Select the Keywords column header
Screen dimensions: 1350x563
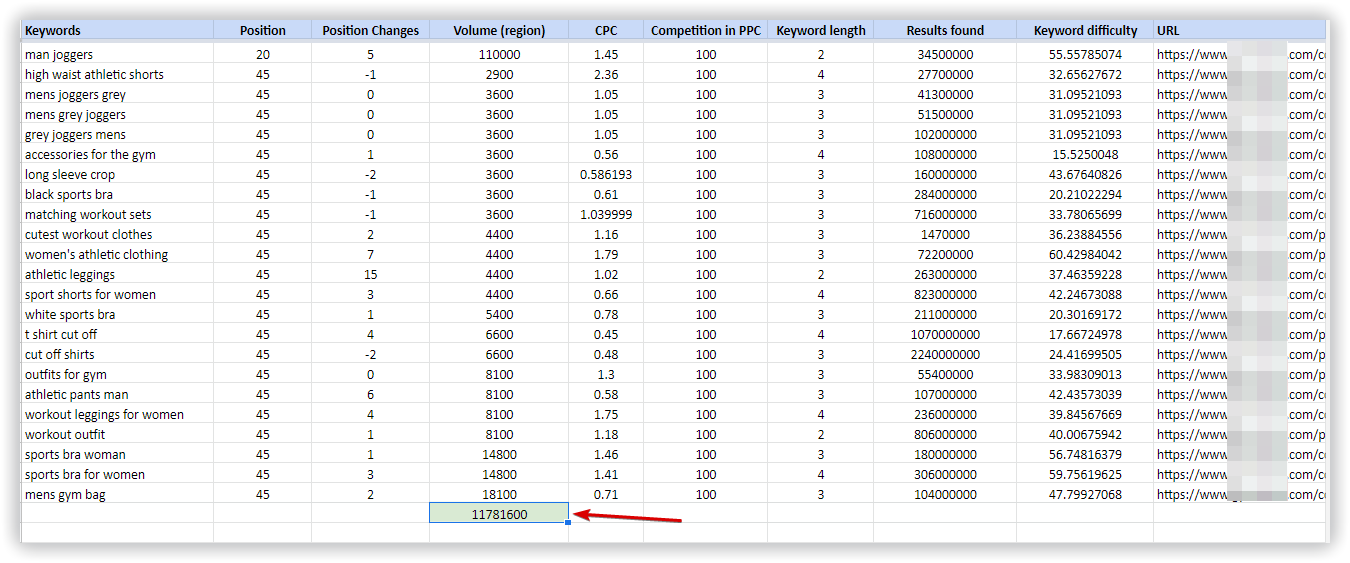click(x=117, y=31)
